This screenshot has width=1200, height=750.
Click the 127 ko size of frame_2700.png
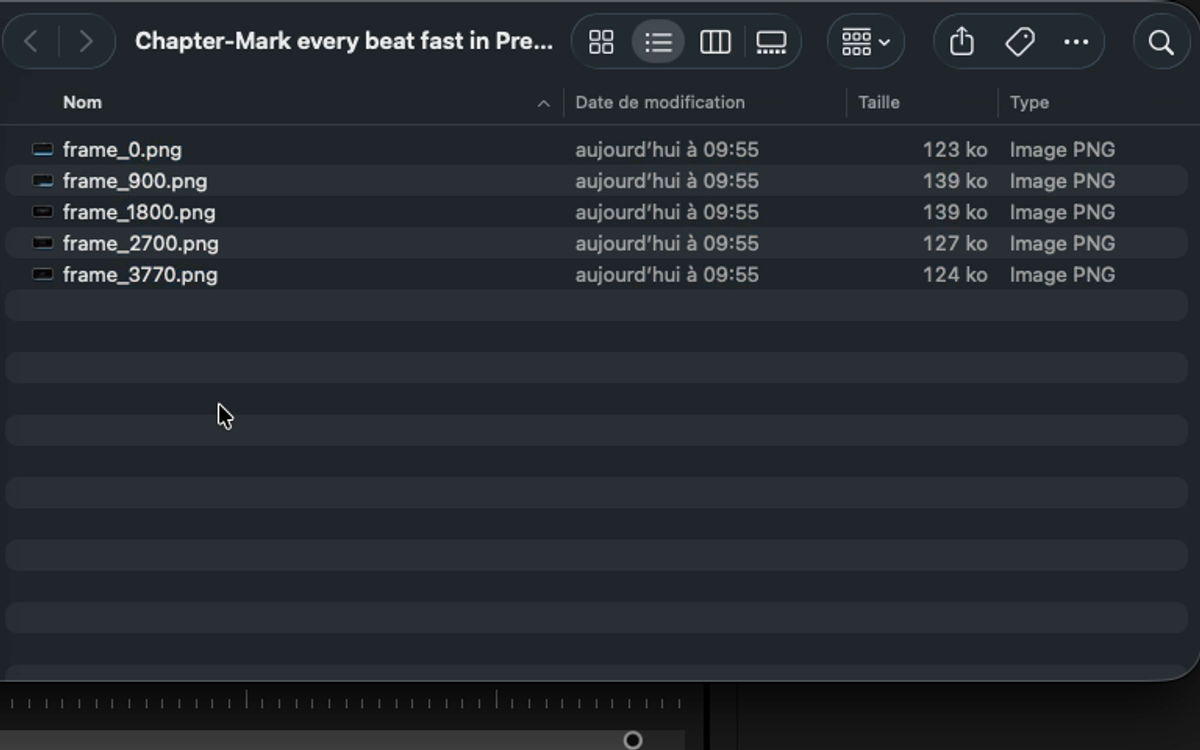pos(955,243)
